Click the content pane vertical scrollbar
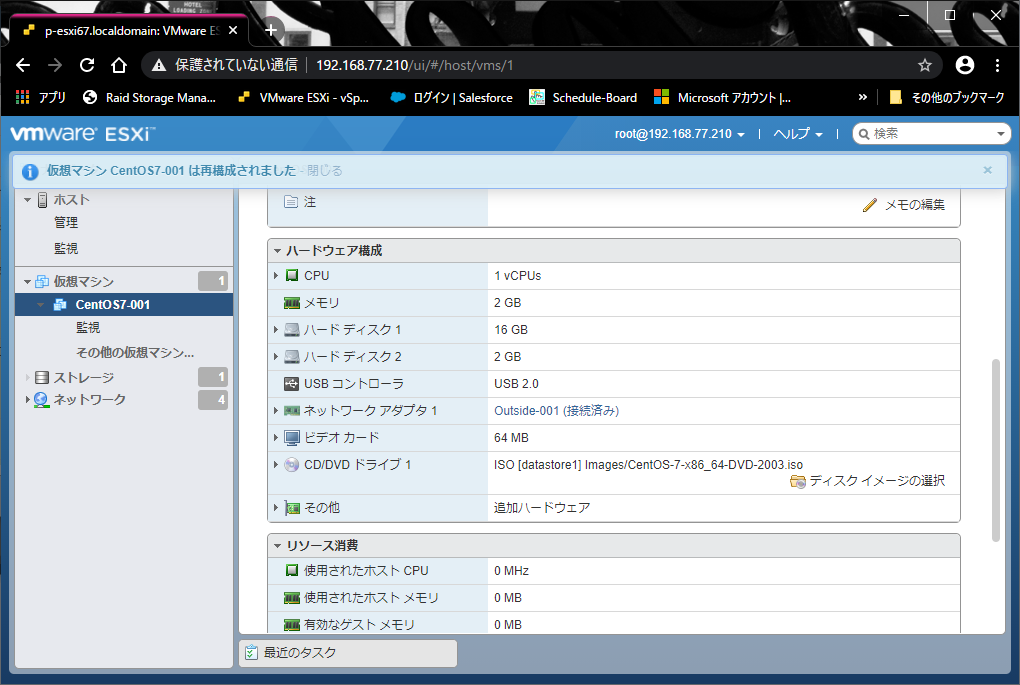Image resolution: width=1020 pixels, height=685 pixels. pyautogui.click(x=995, y=450)
